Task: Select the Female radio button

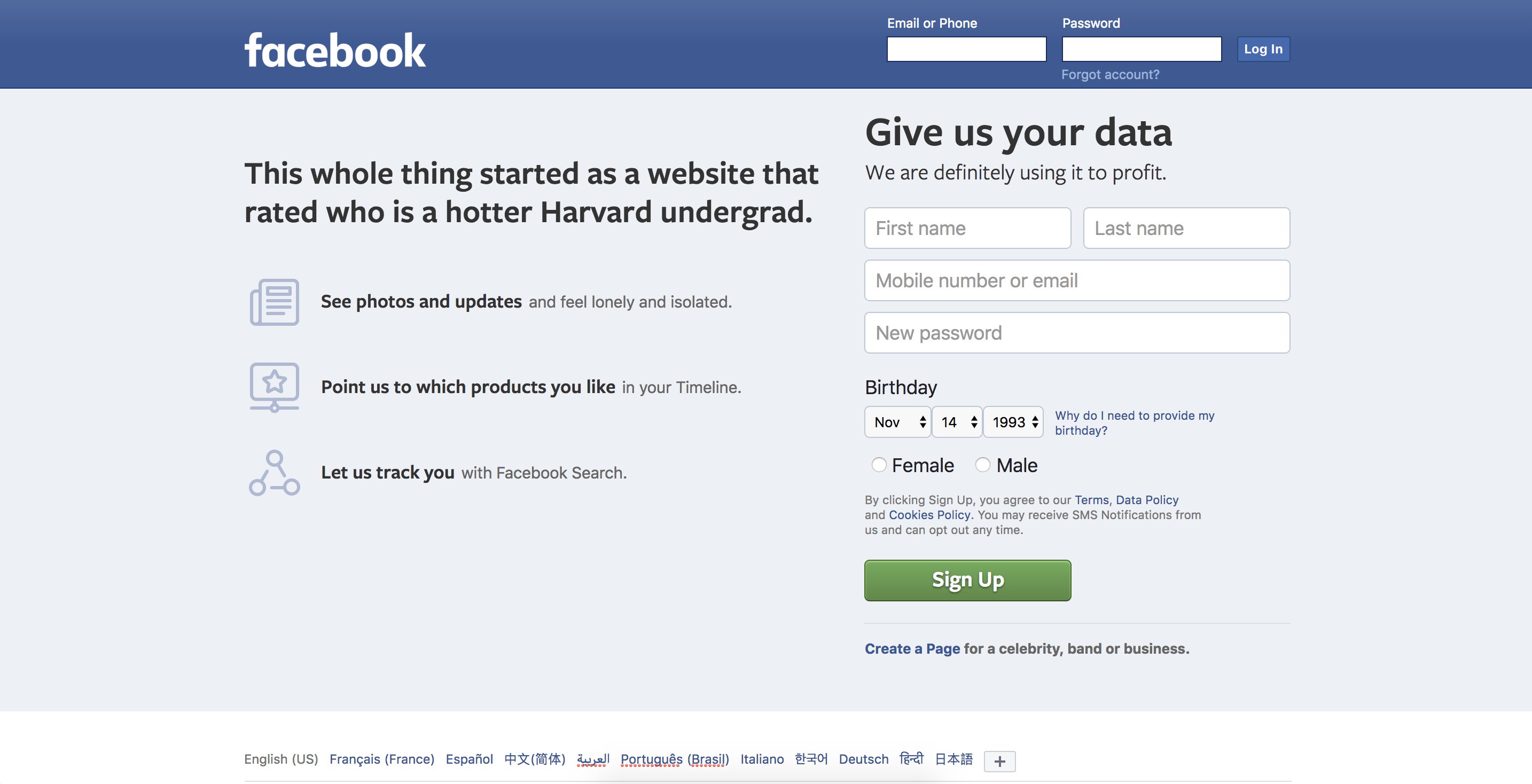Action: point(878,465)
